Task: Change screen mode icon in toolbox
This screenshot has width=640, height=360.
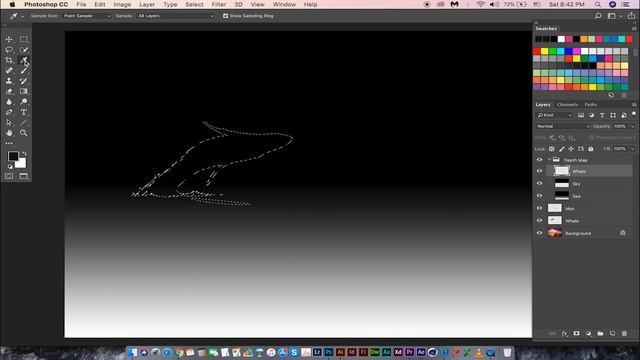Action: tap(24, 176)
